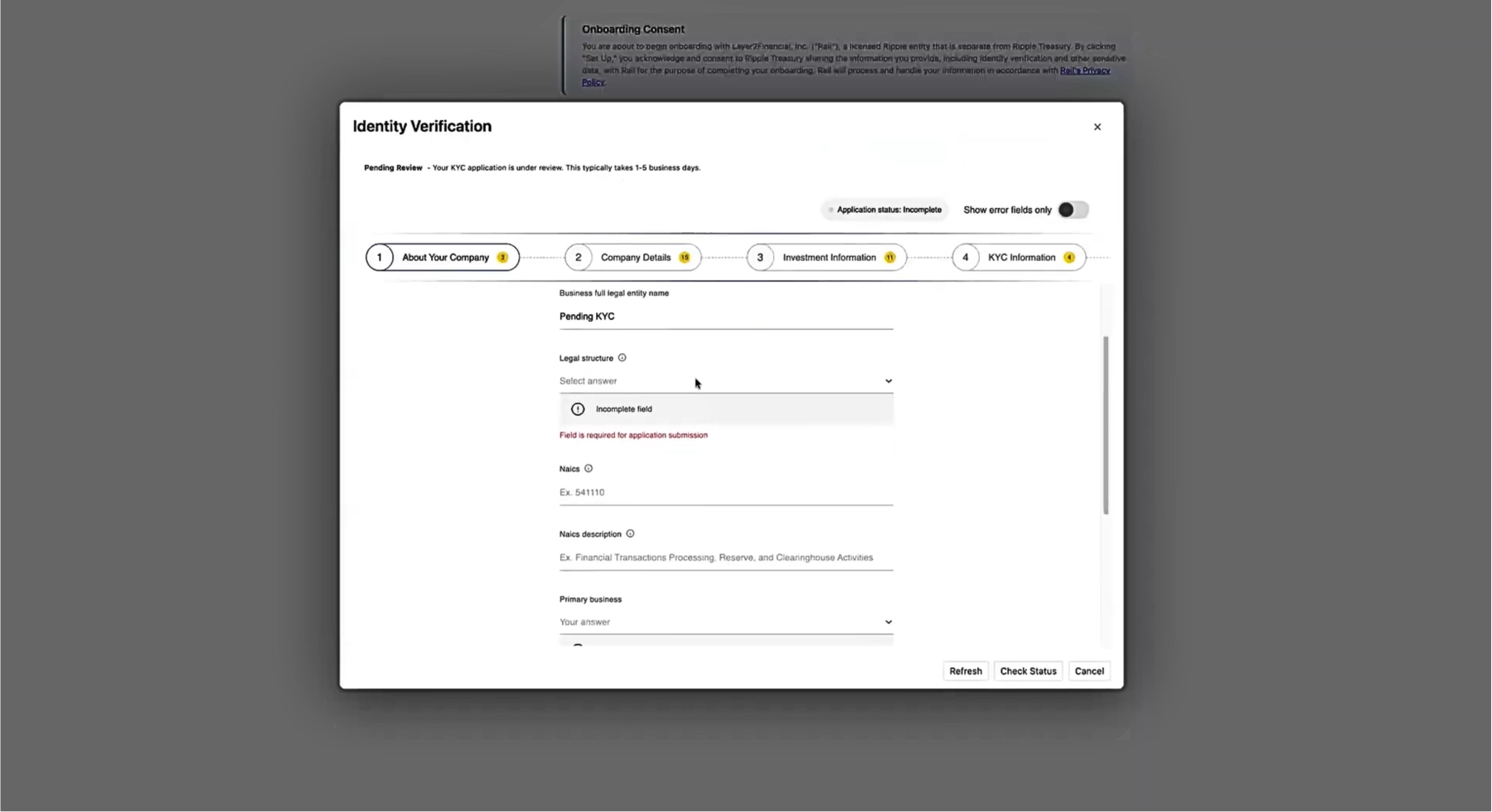Click the Naics description input field
Image resolution: width=1492 pixels, height=812 pixels.
point(726,558)
